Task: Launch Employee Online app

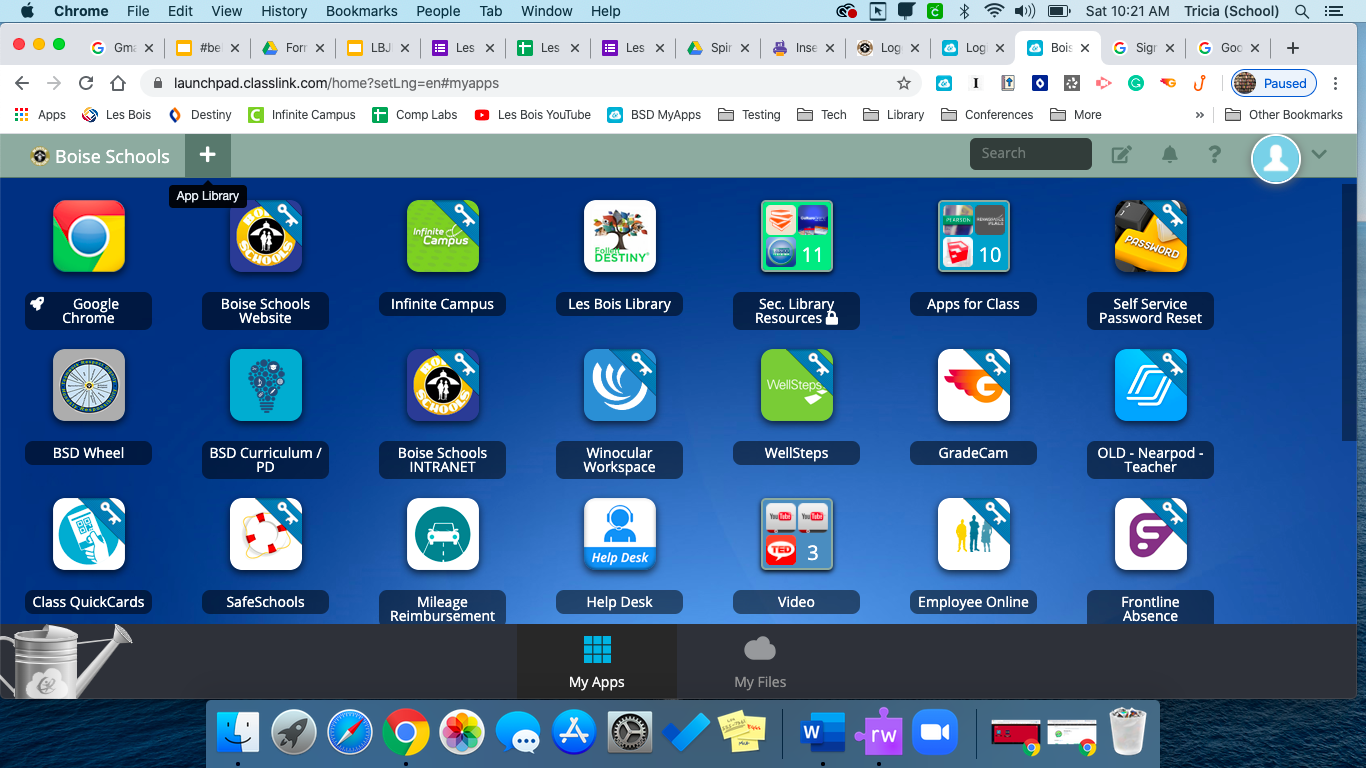Action: (x=974, y=534)
